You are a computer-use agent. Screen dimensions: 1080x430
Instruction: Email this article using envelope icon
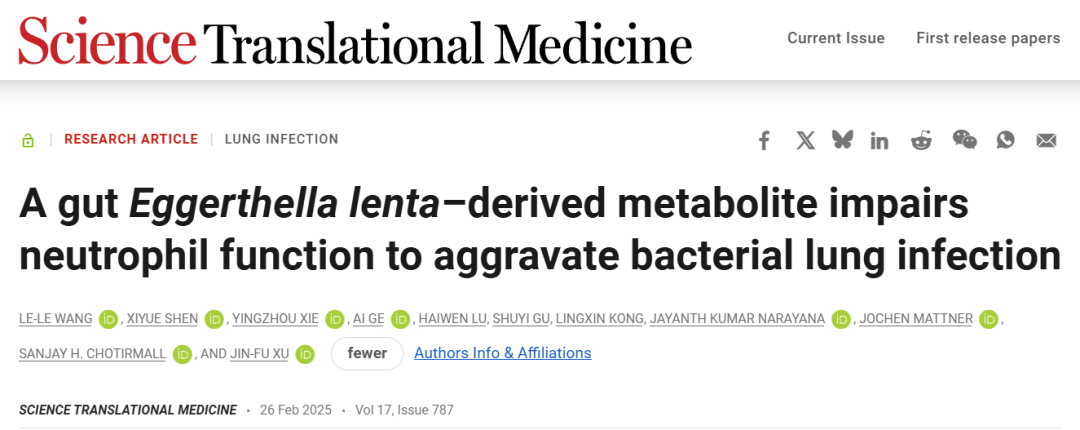[x=1046, y=141]
